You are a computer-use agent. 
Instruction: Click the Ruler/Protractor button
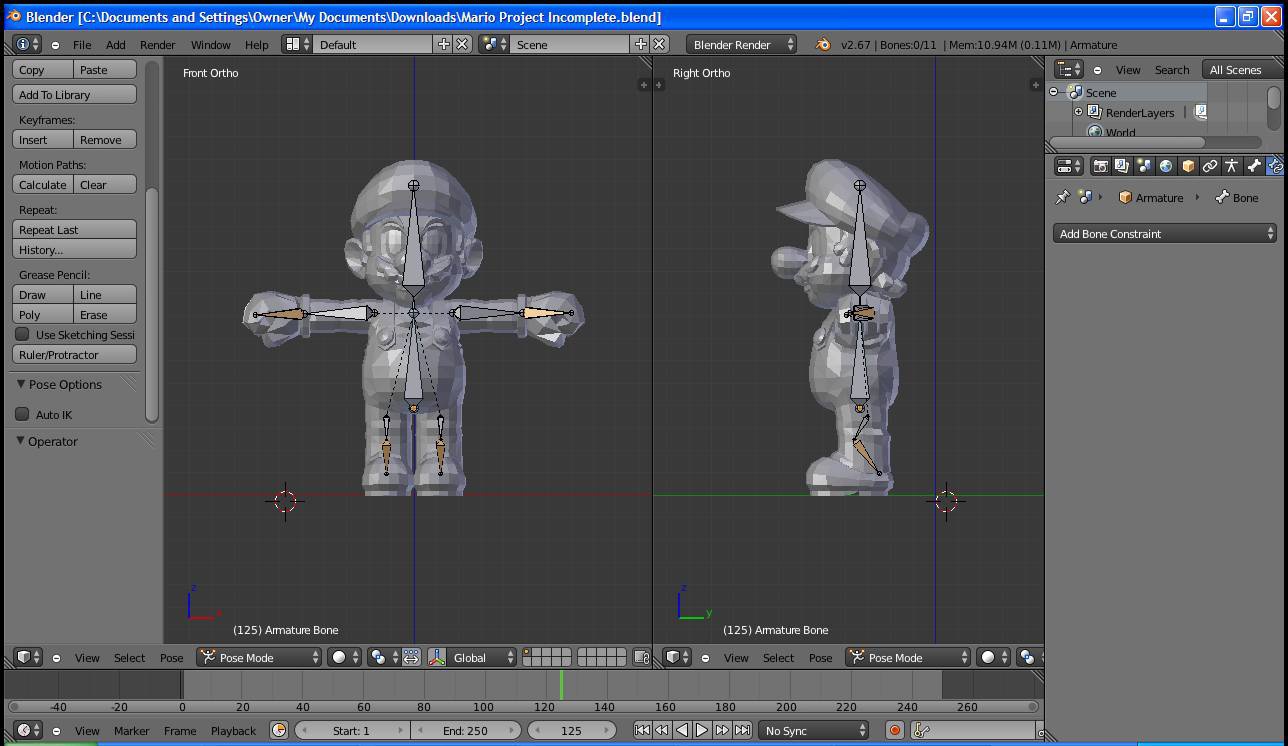(x=75, y=354)
